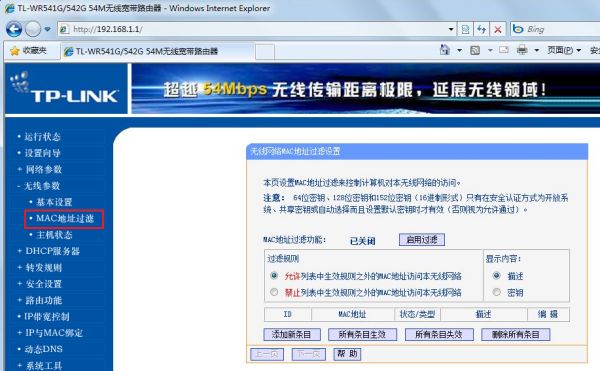
Task: Open the feeds icon dropdown arrow
Action: 490,50
